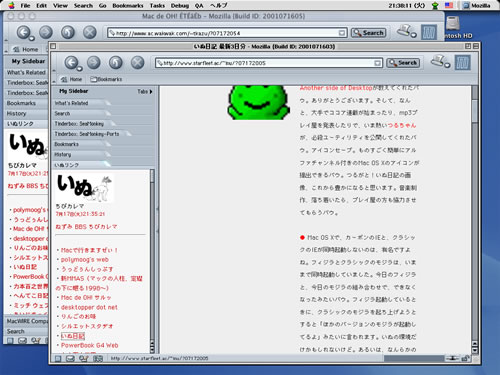Open the Tasks menu
Image resolution: width=500 pixels, height=375 pixels.
157,5
